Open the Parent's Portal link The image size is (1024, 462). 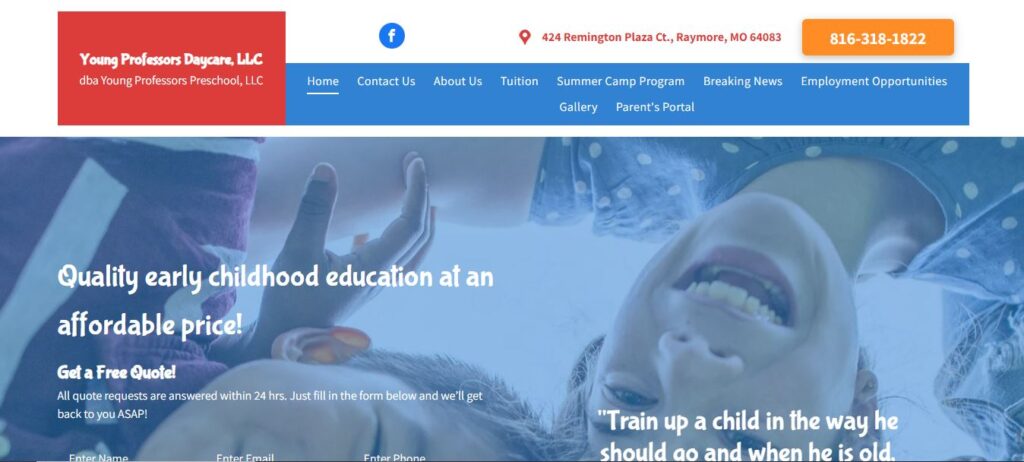tap(655, 107)
